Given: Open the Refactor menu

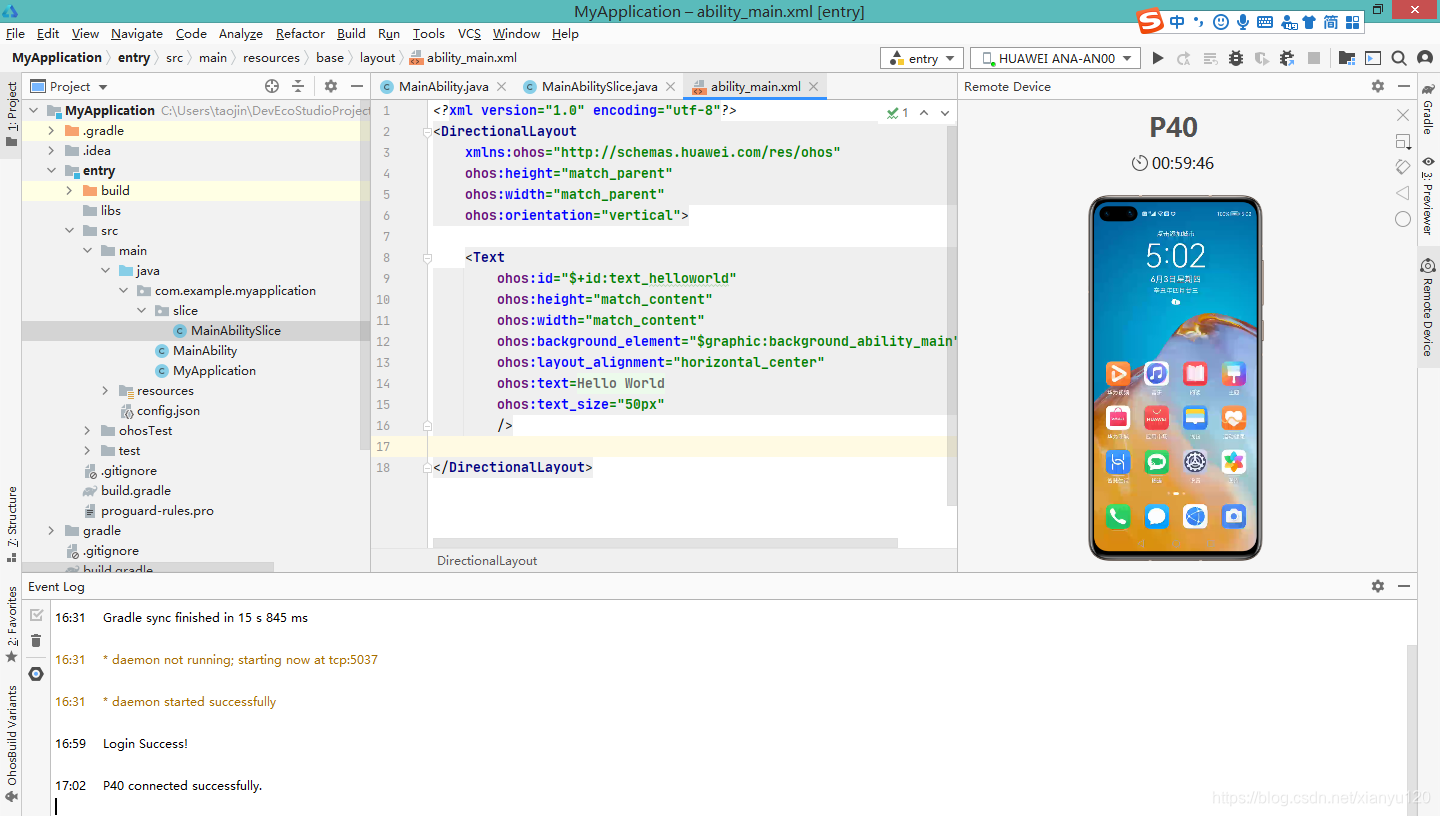Looking at the screenshot, I should click(x=300, y=33).
